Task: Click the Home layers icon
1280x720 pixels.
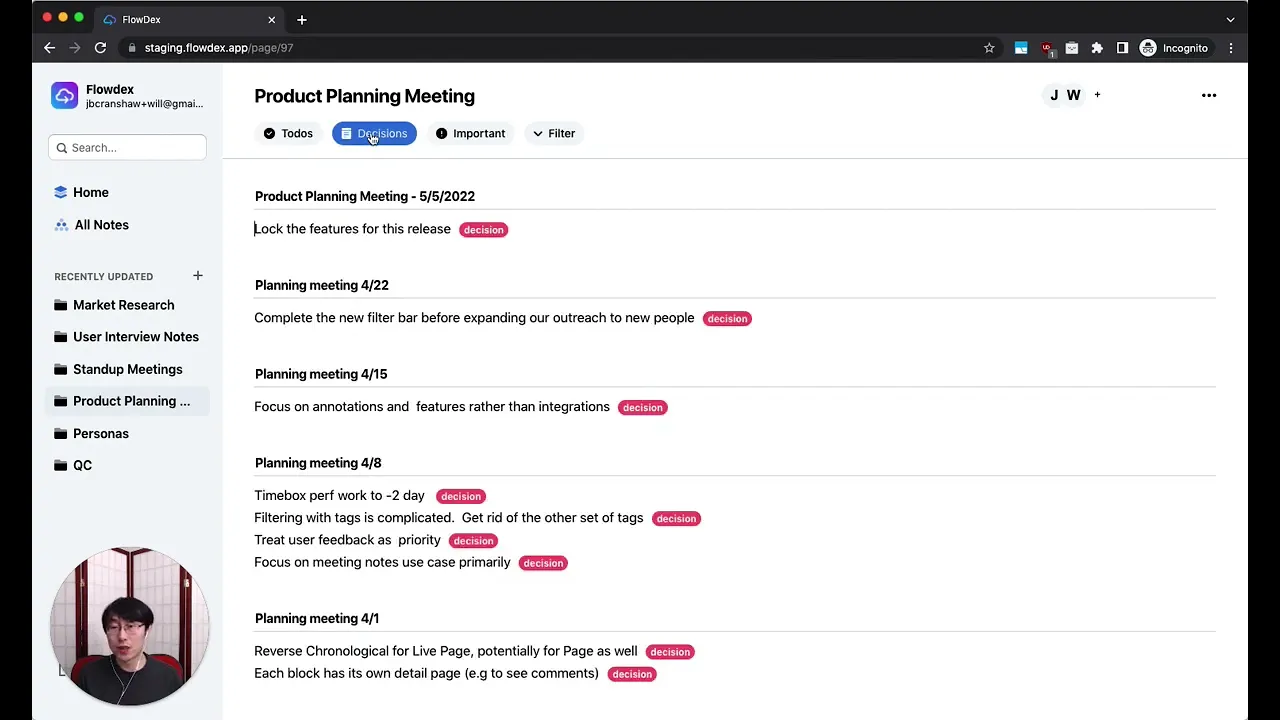Action: click(x=61, y=192)
